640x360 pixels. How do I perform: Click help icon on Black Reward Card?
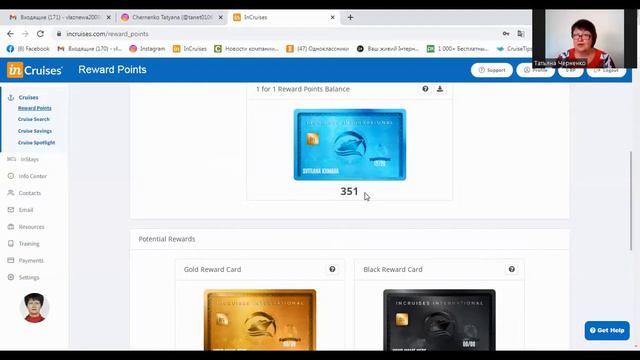pos(511,269)
